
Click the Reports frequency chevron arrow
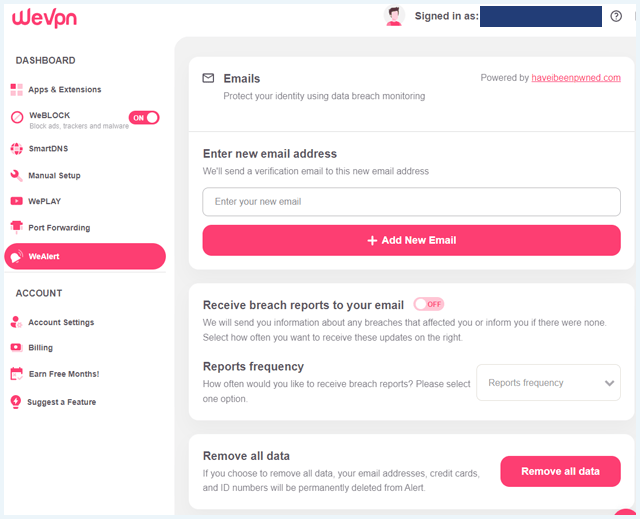tap(609, 383)
